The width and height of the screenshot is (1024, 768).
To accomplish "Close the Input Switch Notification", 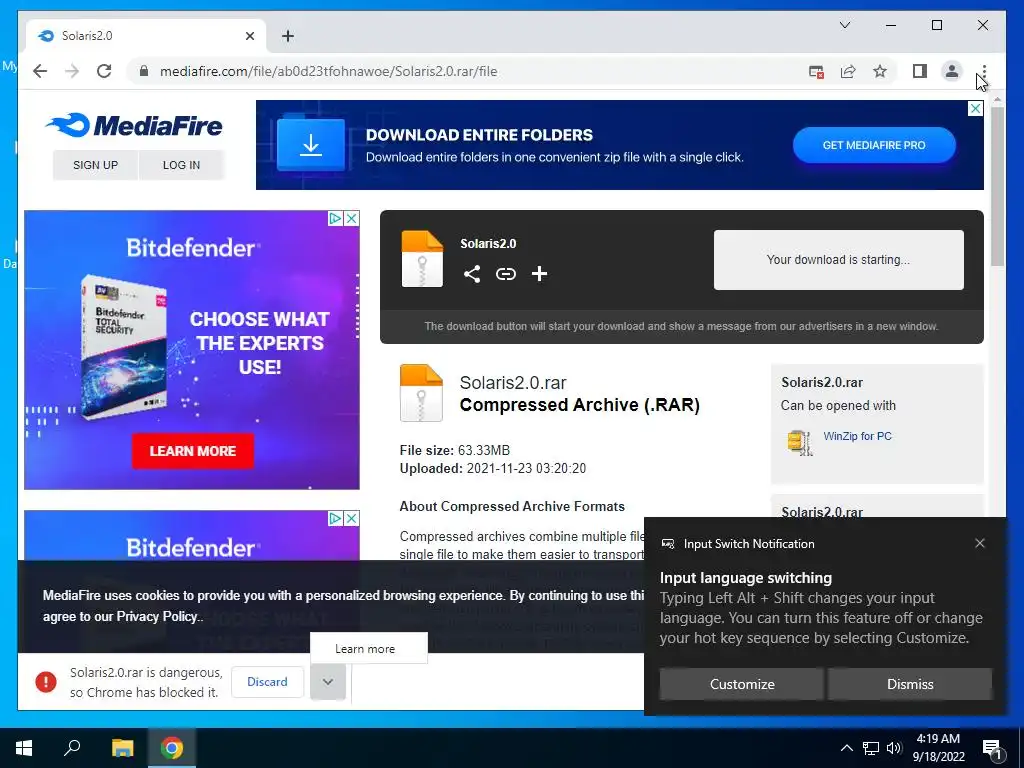I will [x=980, y=543].
